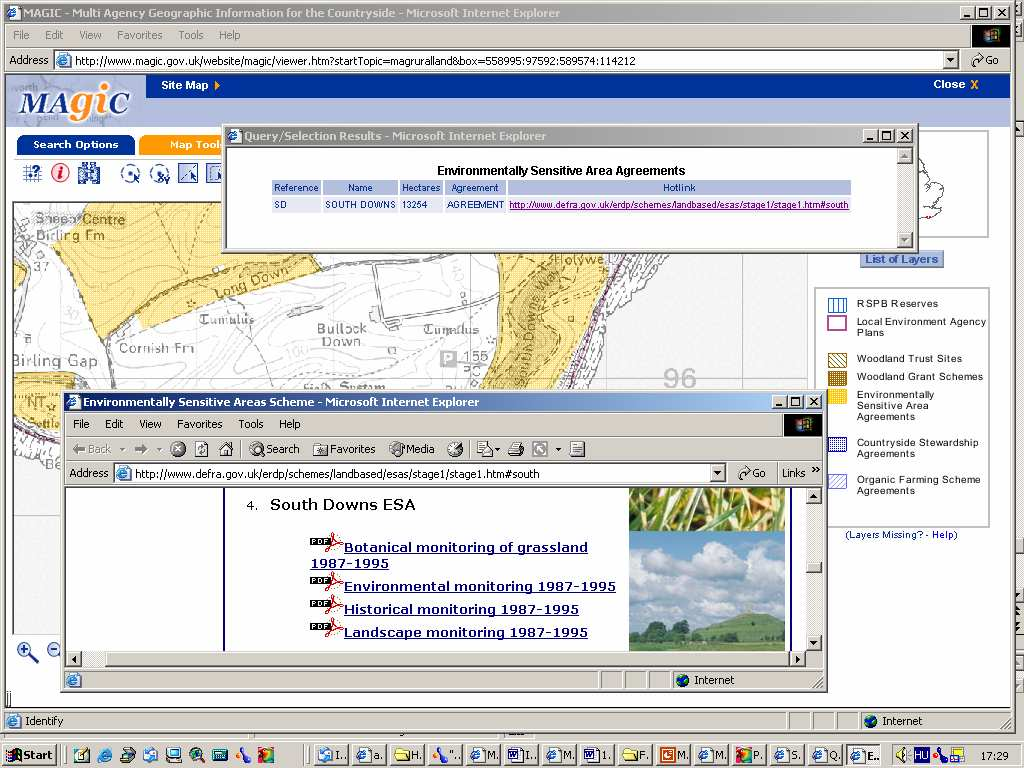The image size is (1024, 768).
Task: Open dropdown arrow next to the disabled toolbar icon
Action: (x=558, y=449)
